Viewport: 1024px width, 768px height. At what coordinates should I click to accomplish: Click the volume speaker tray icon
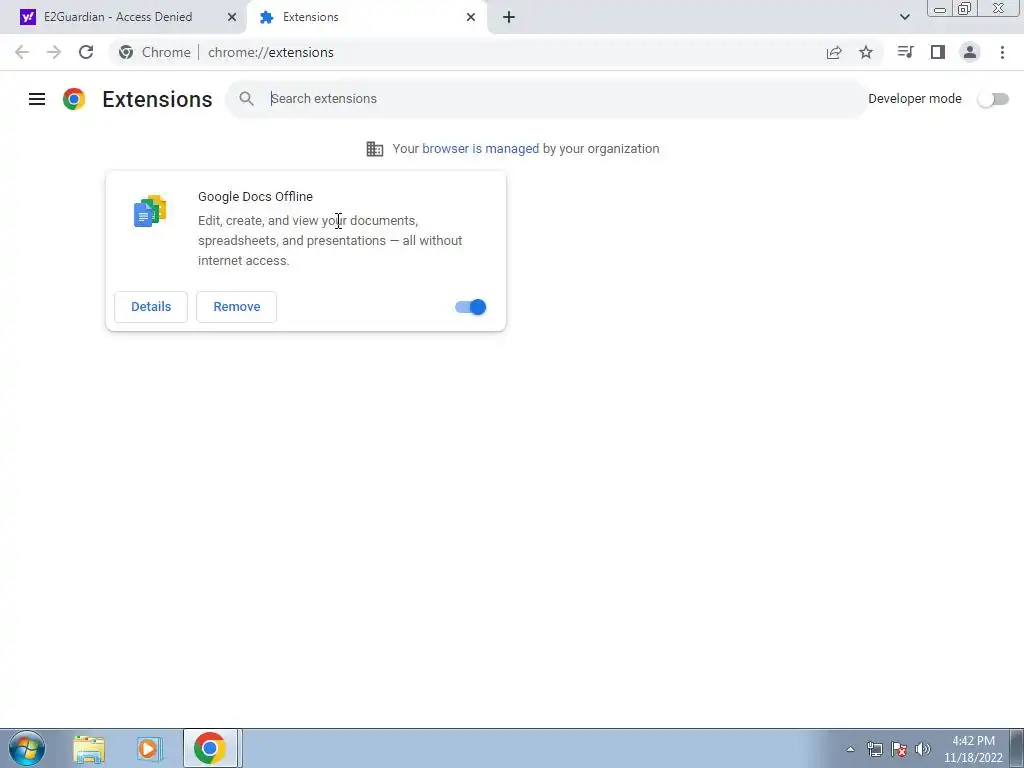[923, 749]
